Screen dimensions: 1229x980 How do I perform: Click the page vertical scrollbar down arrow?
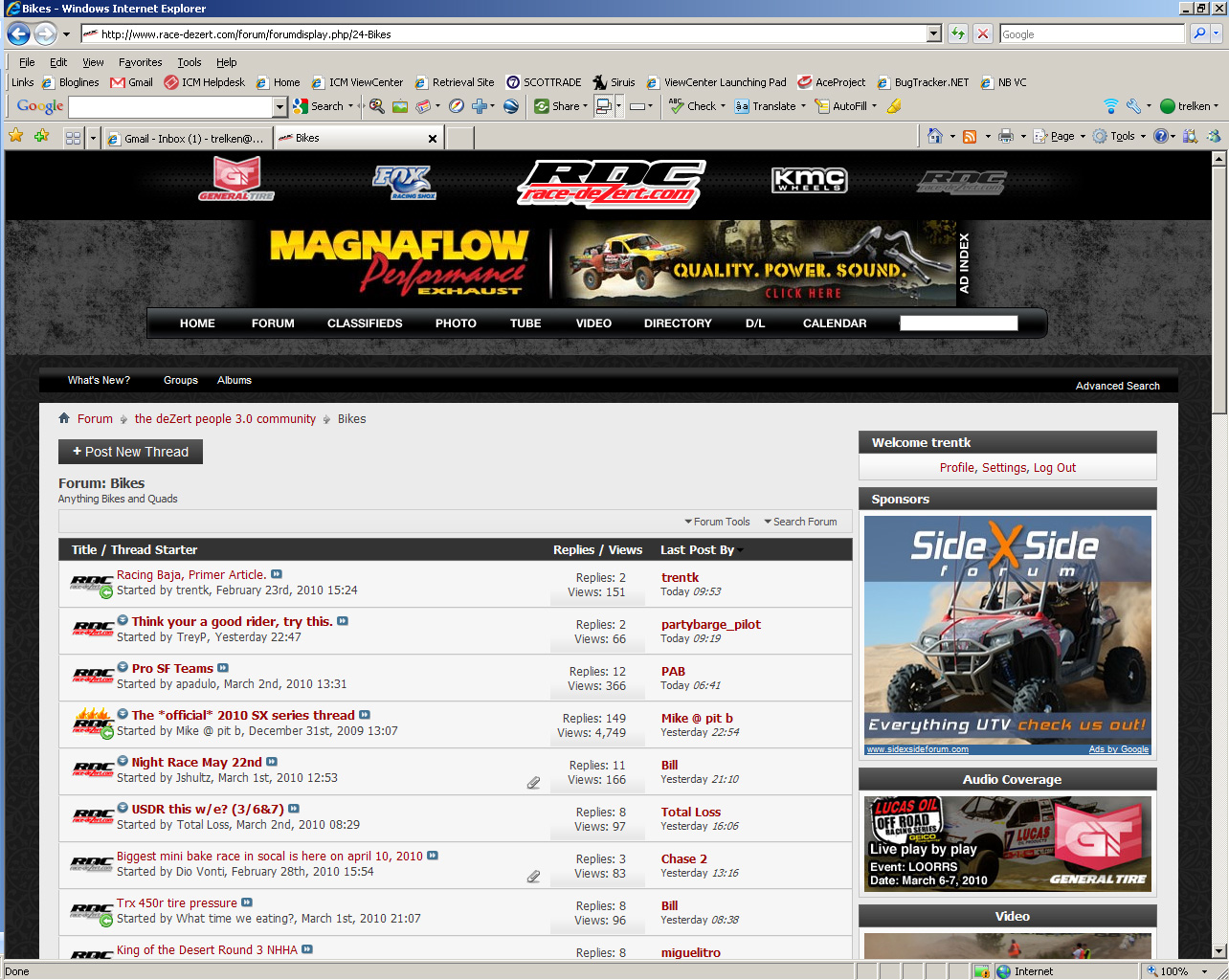tap(1218, 950)
